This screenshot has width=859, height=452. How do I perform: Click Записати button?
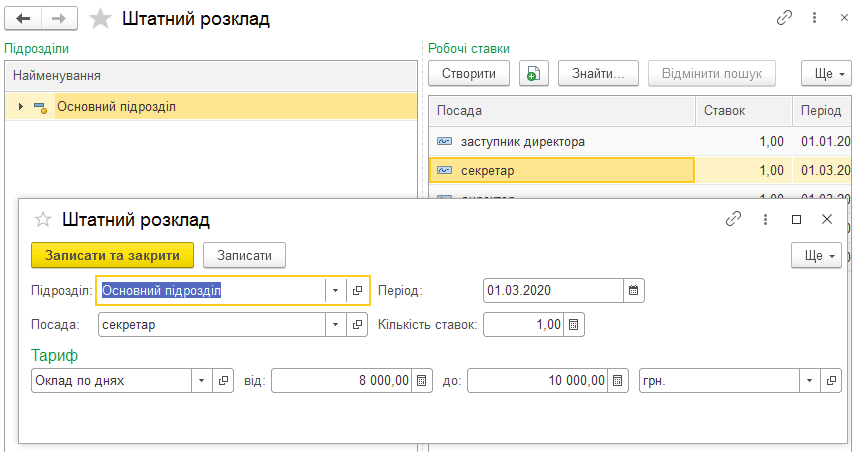click(x=244, y=255)
